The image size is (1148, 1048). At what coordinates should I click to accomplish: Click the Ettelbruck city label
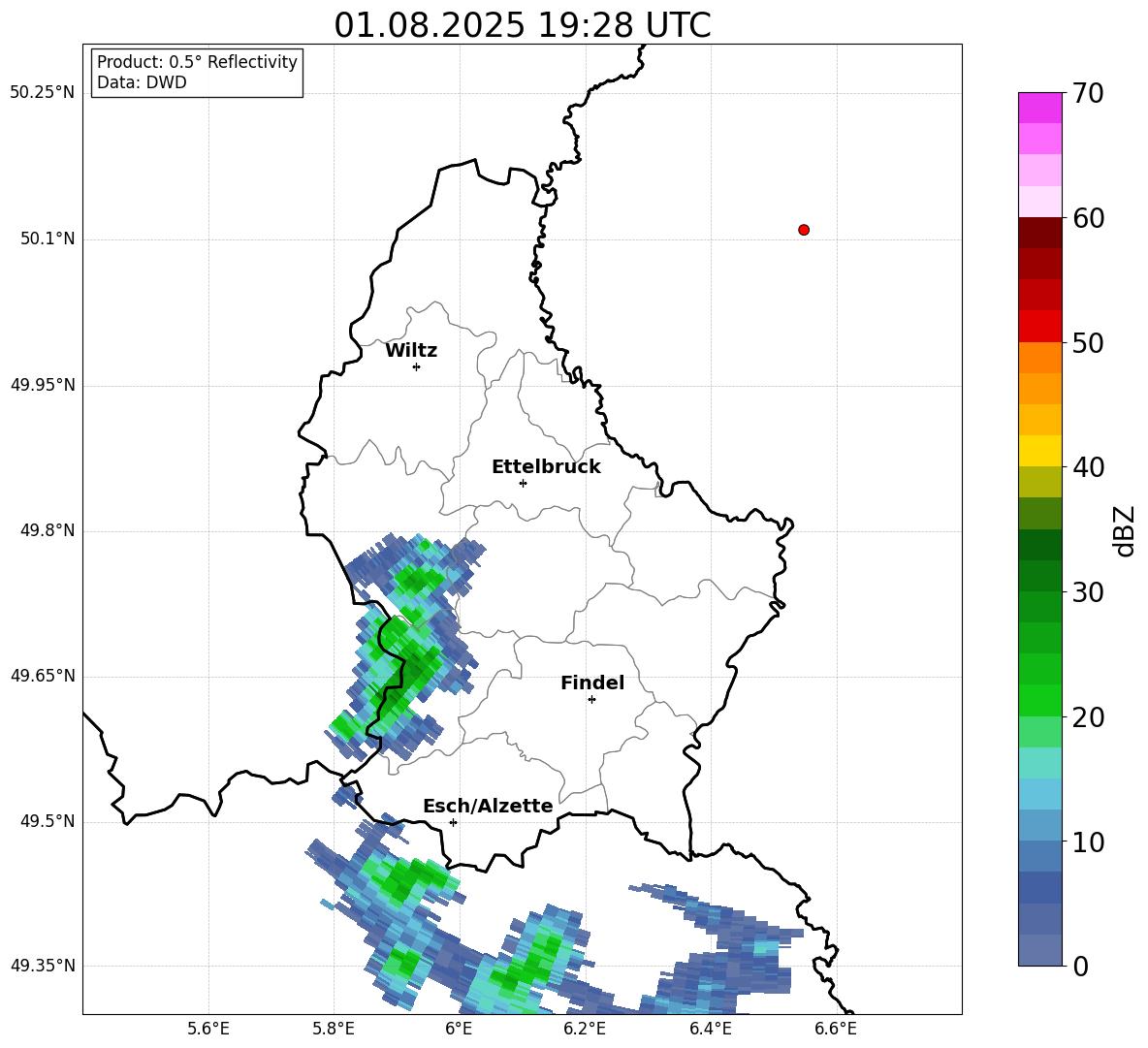(546, 467)
